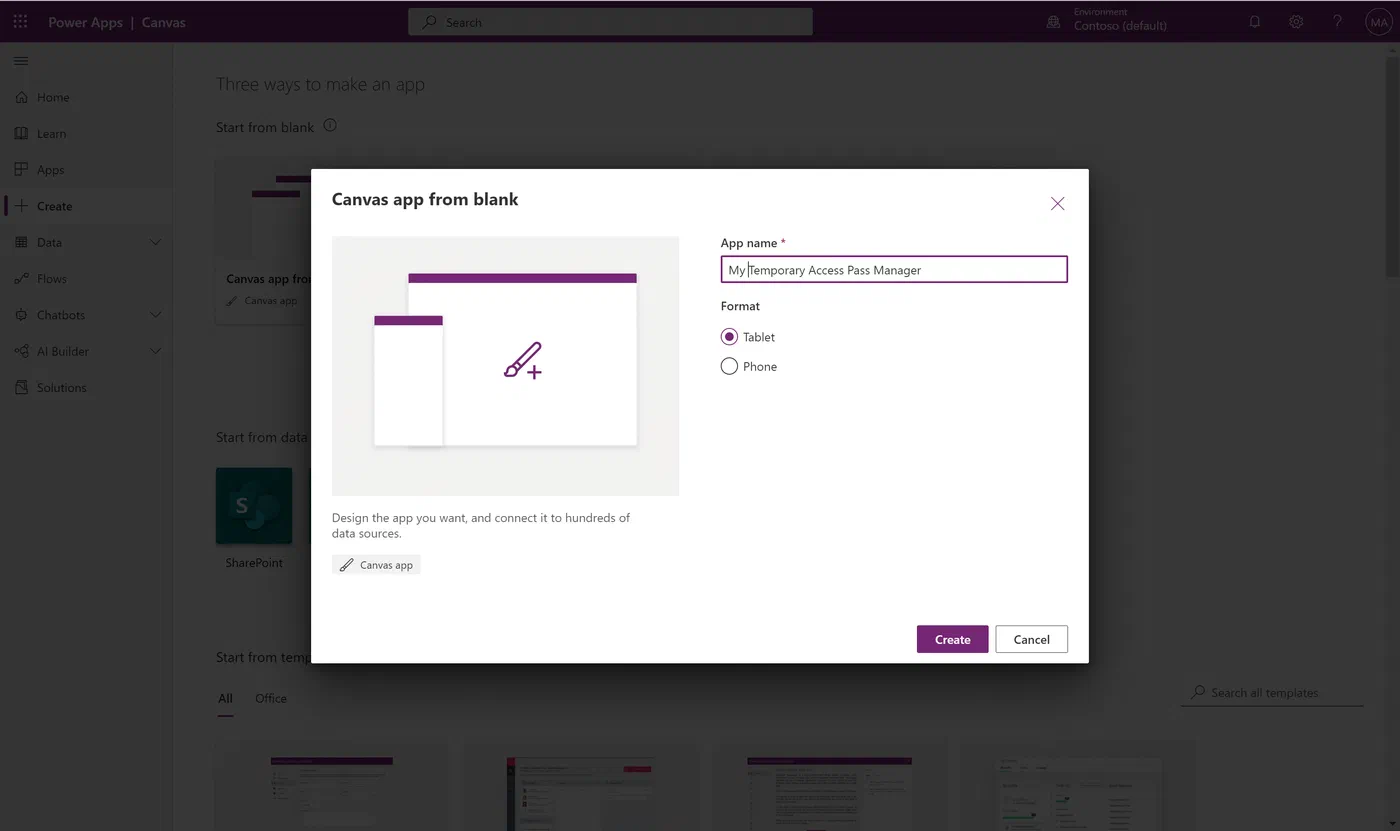Open the fourth template thumbnail

tap(1077, 786)
